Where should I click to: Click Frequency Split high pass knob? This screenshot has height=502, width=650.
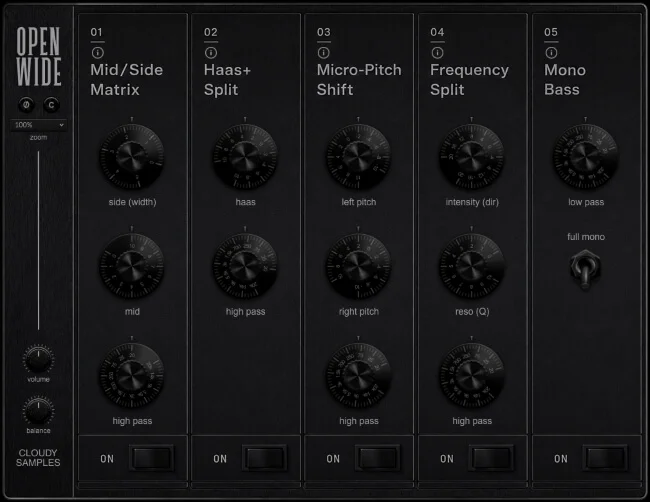471,376
